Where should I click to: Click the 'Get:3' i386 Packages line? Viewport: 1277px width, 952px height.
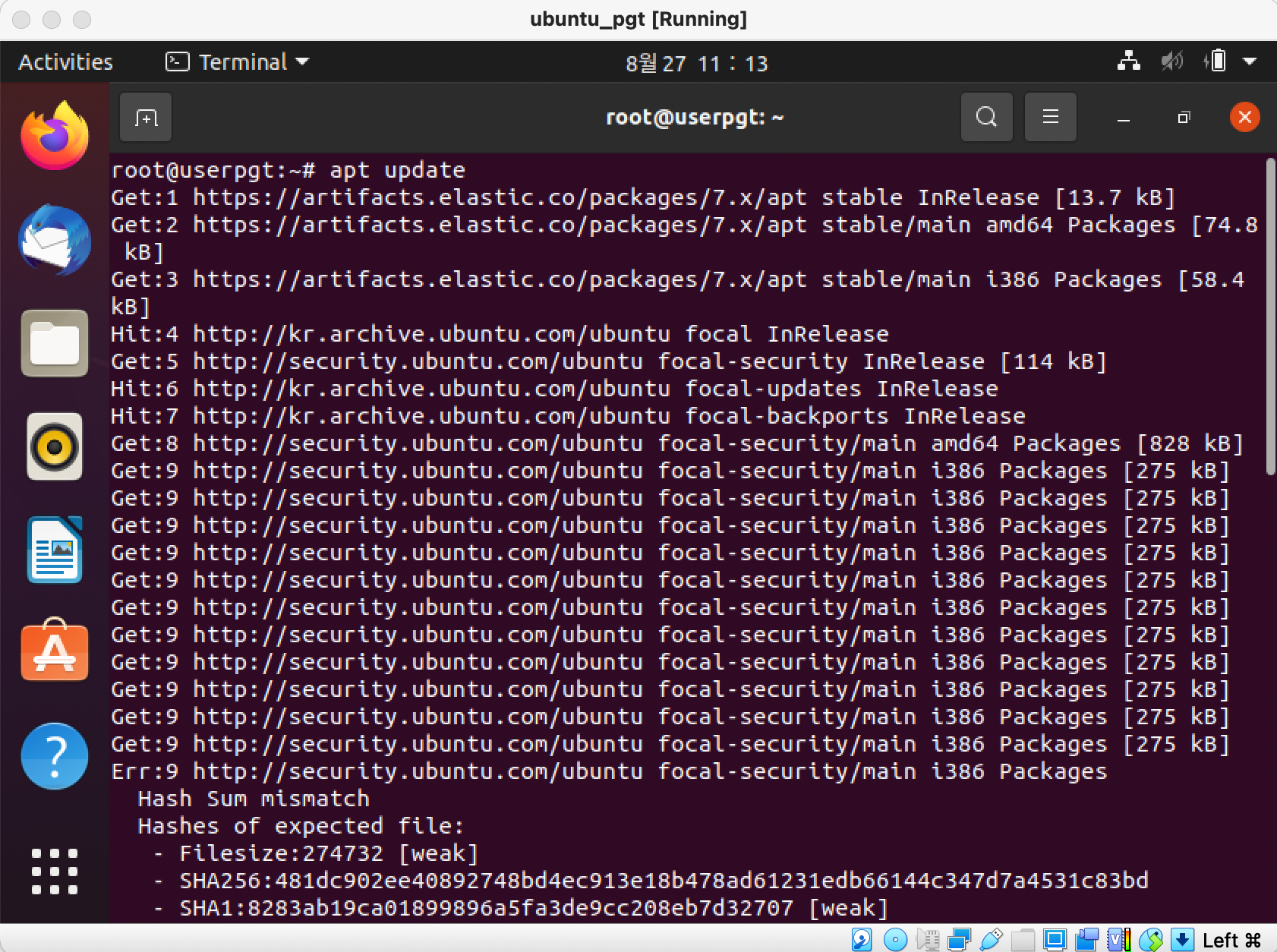point(677,293)
